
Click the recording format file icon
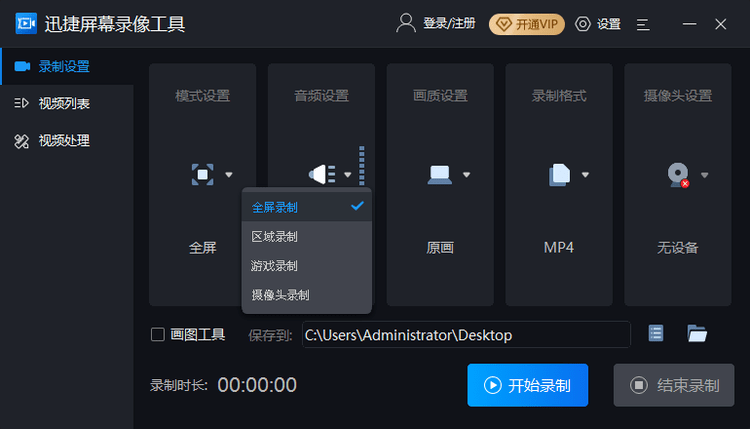559,175
